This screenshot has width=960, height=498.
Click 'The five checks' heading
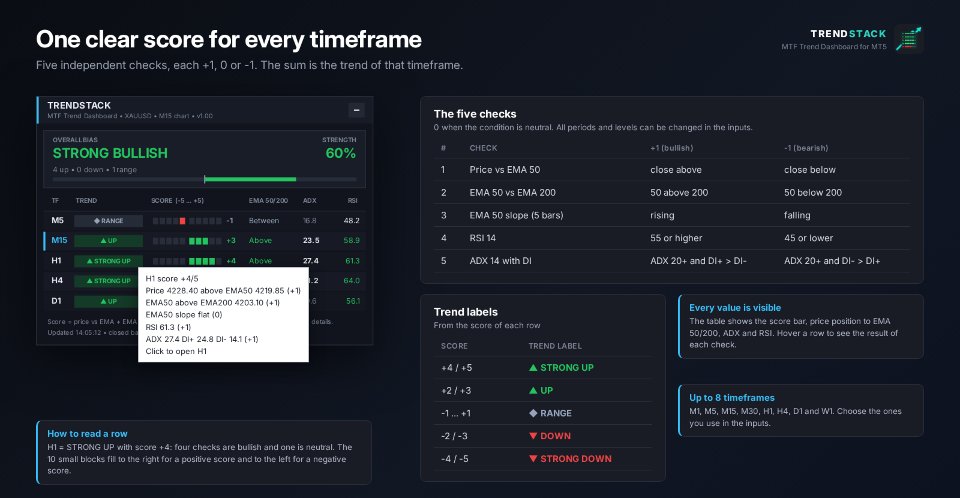475,114
